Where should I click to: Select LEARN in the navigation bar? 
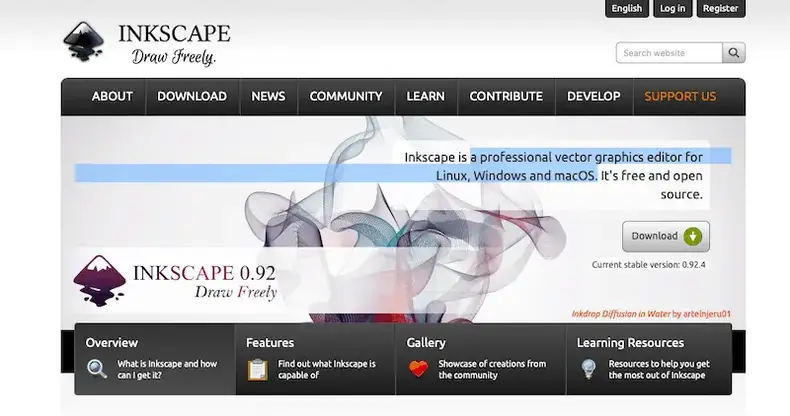click(426, 97)
